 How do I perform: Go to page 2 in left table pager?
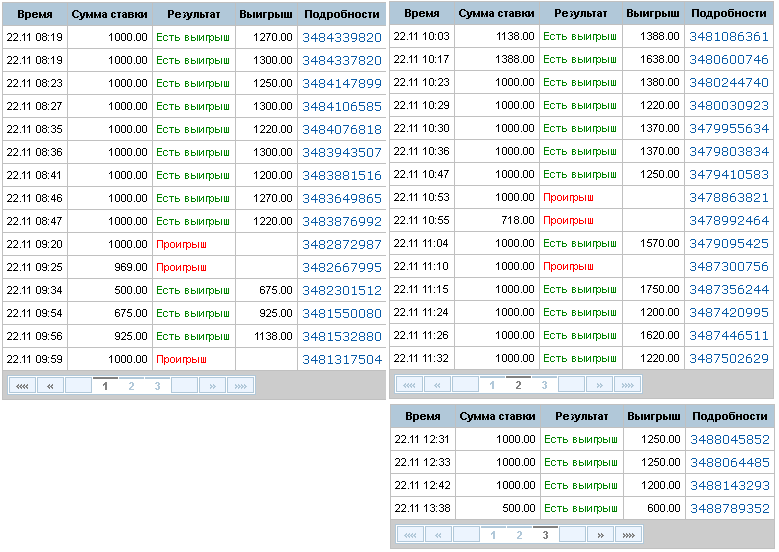click(x=131, y=386)
